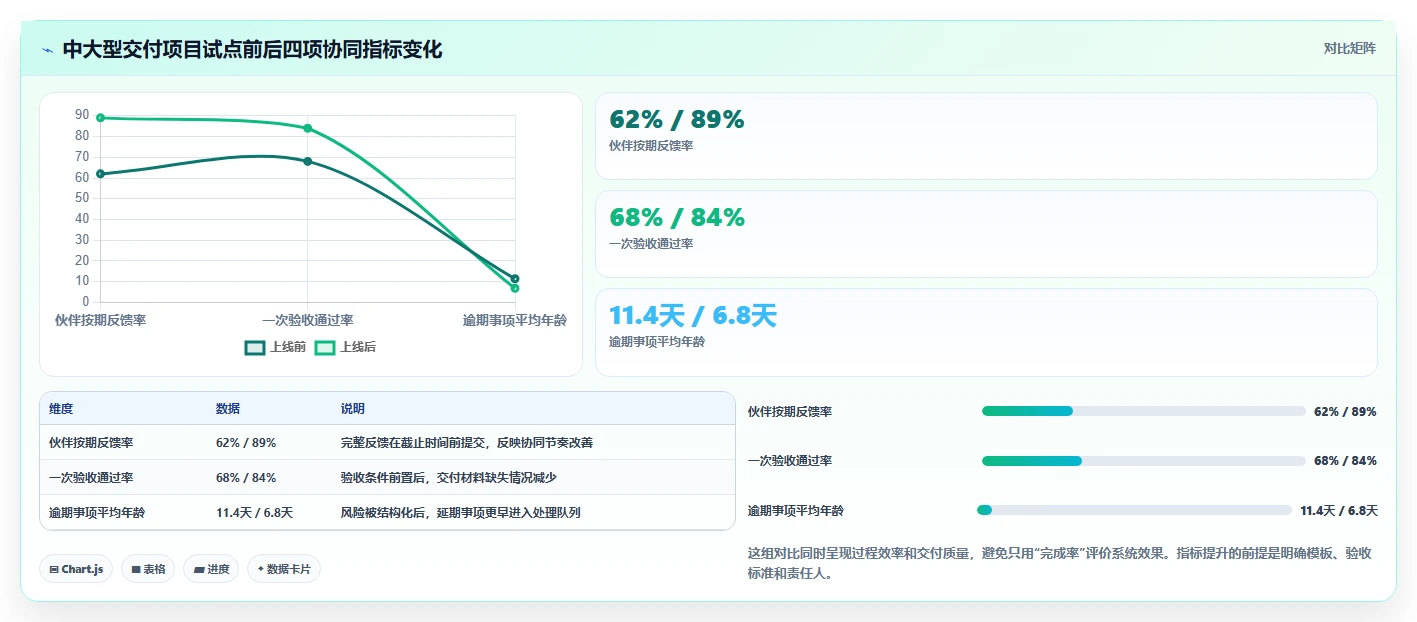The image size is (1417, 622).
Task: Click the 一次验收通过率 label in the progress list
Action: (x=790, y=461)
